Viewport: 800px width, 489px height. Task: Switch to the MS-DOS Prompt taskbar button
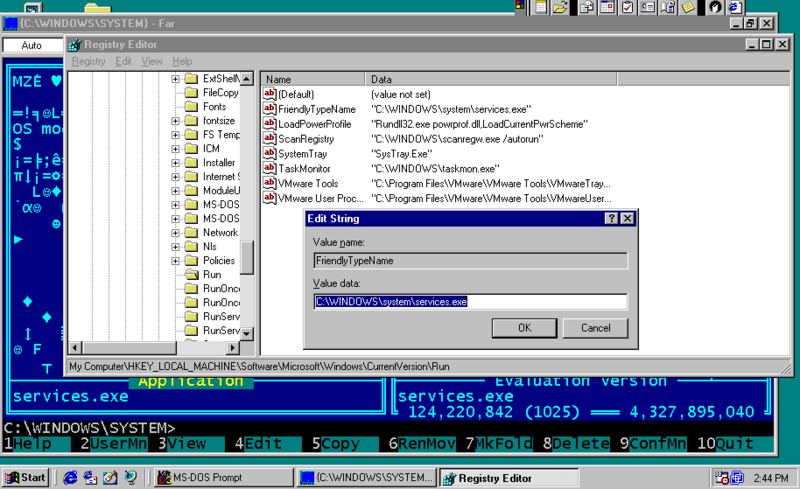pos(223,478)
